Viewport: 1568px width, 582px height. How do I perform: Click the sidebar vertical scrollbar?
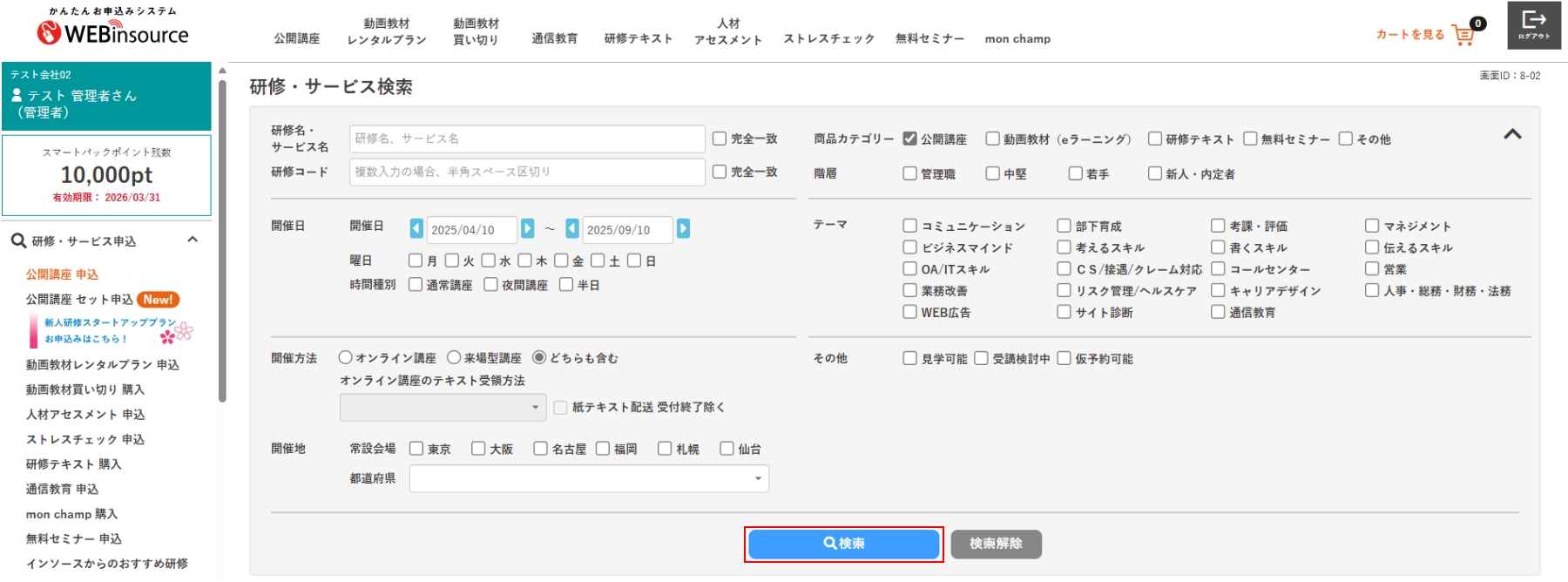222,244
